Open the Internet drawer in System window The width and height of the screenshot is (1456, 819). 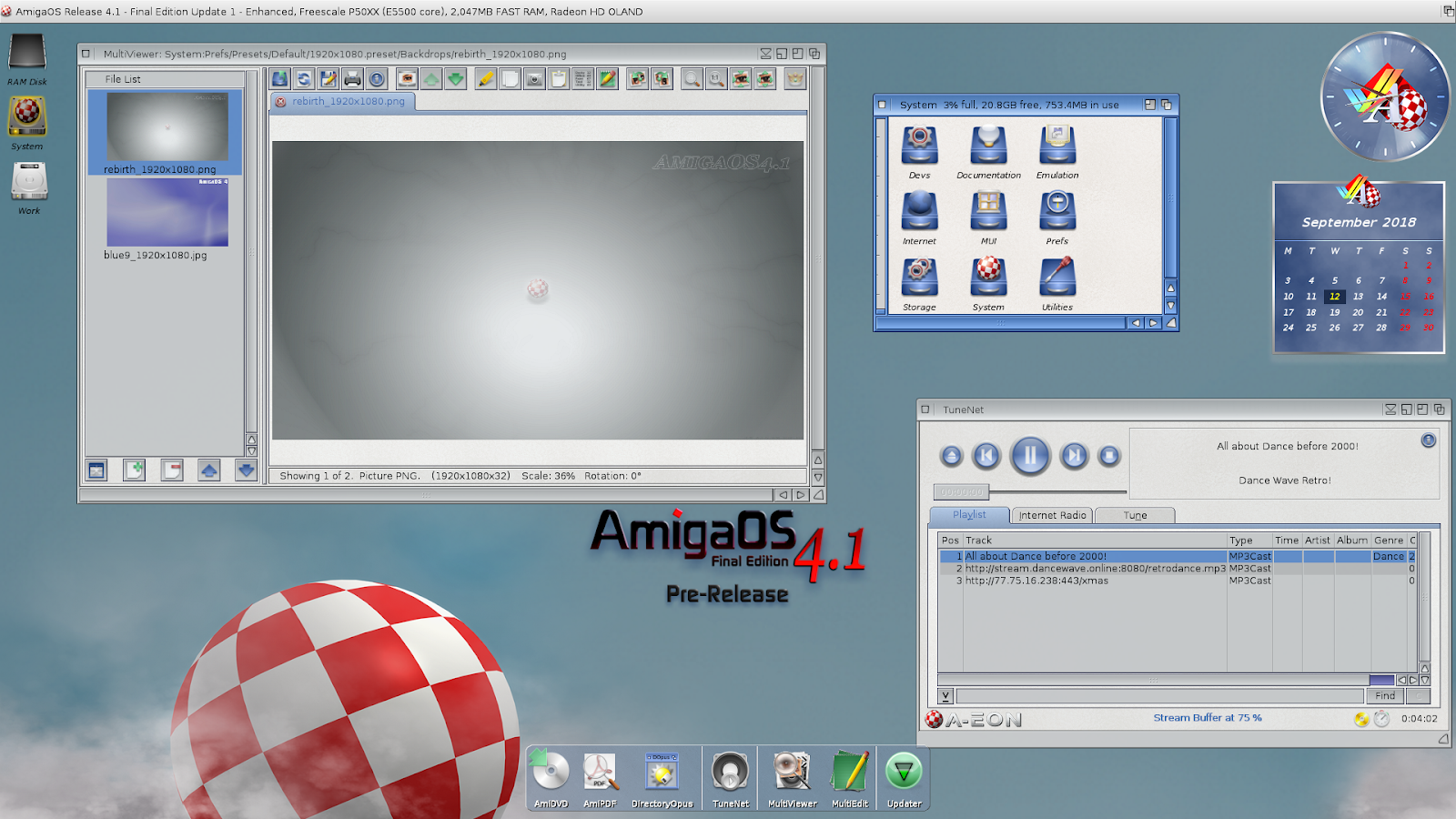click(x=919, y=217)
